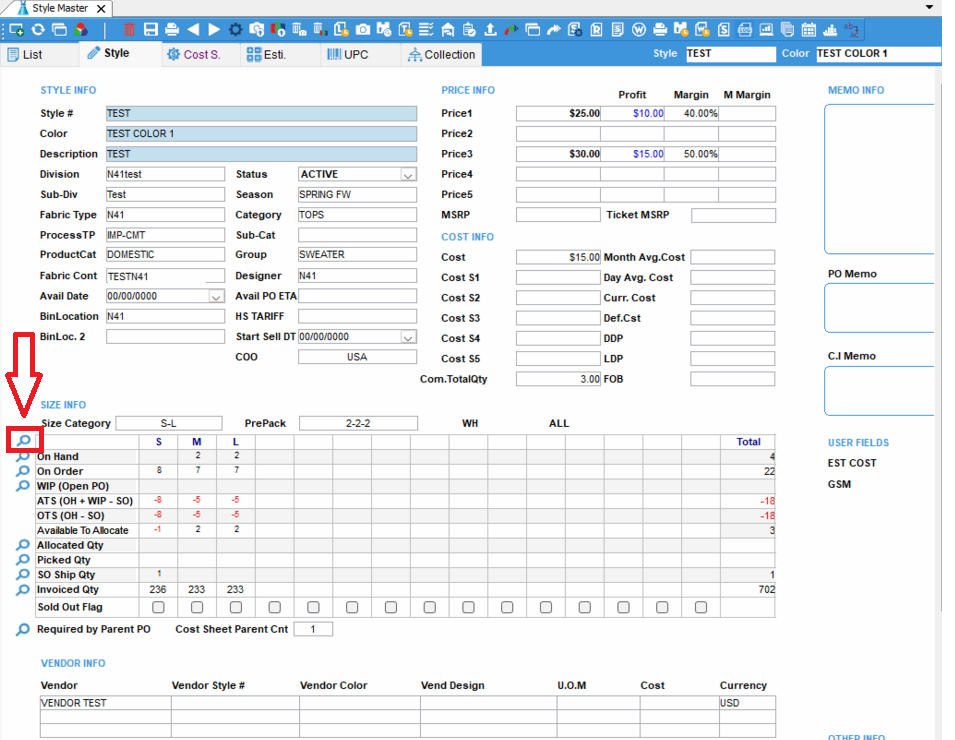
Task: Click the floppy disk save icon
Action: tap(151, 30)
